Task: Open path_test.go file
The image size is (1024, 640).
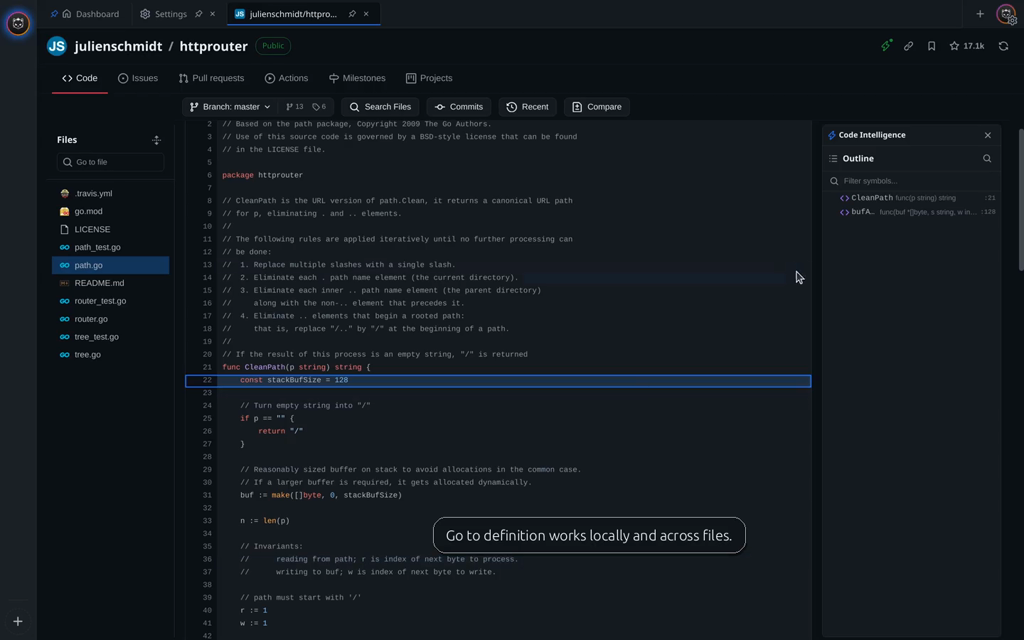Action: [x=110, y=247]
